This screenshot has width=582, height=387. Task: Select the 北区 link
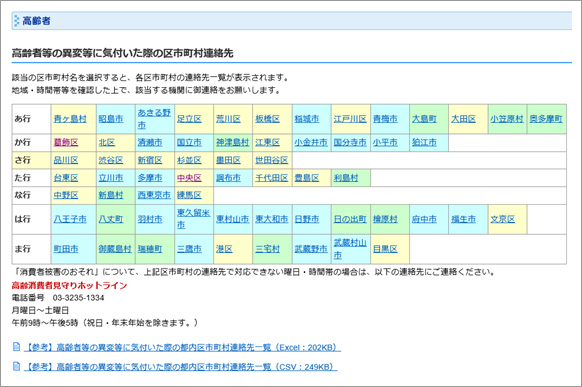click(x=107, y=142)
